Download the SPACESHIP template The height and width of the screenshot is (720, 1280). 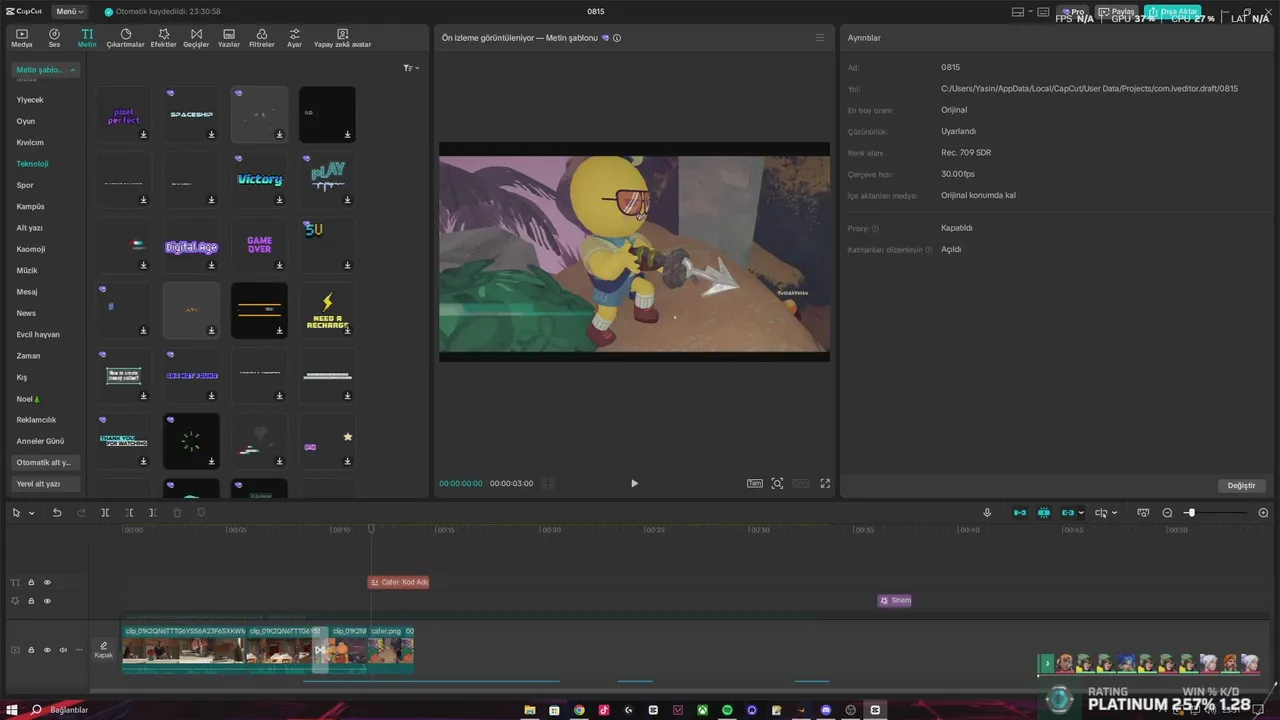pyautogui.click(x=211, y=134)
